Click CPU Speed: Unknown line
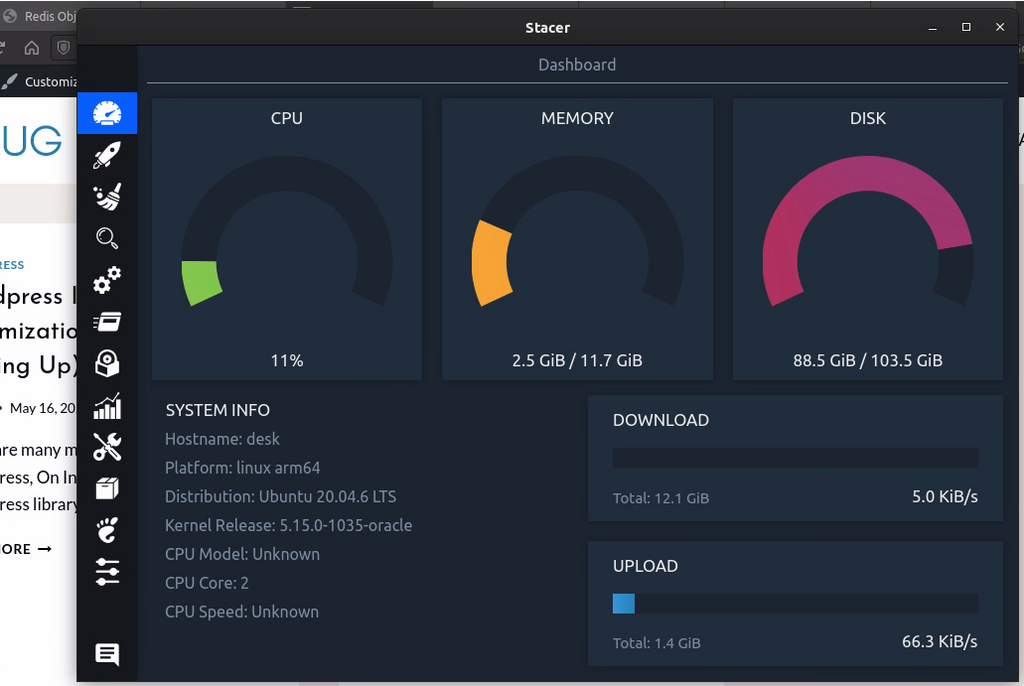 [x=242, y=612]
